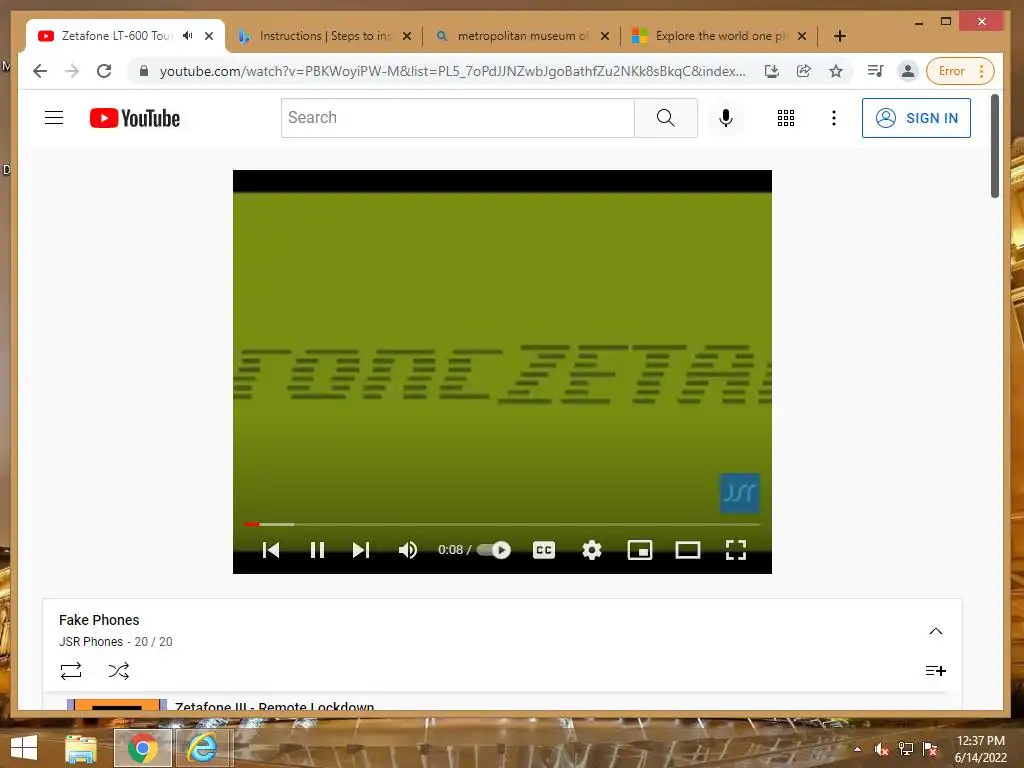
Task: Switch to the Zetafone LT-600 tab
Action: tap(118, 36)
